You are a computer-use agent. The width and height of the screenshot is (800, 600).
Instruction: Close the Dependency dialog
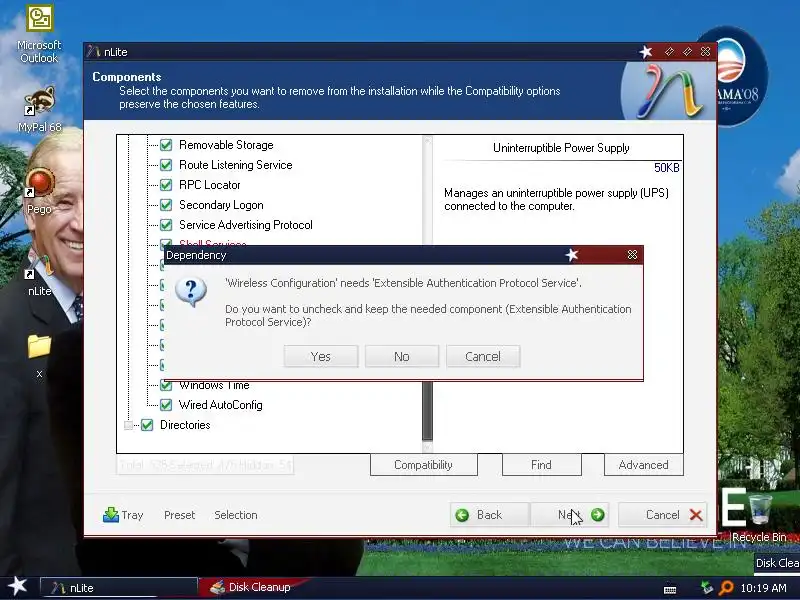[632, 255]
